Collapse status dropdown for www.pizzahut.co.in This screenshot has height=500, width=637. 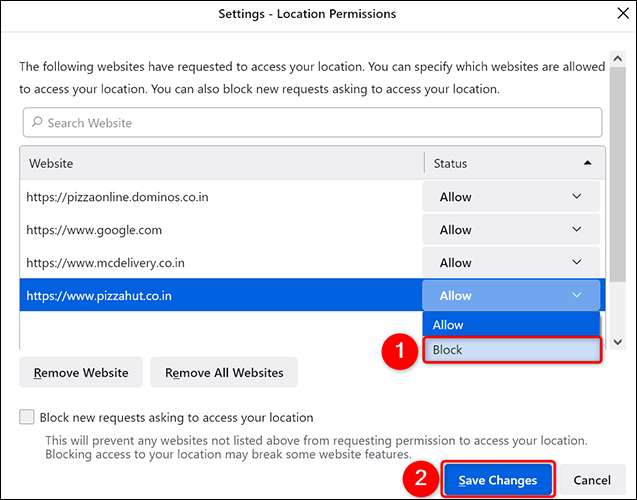[x=511, y=296]
